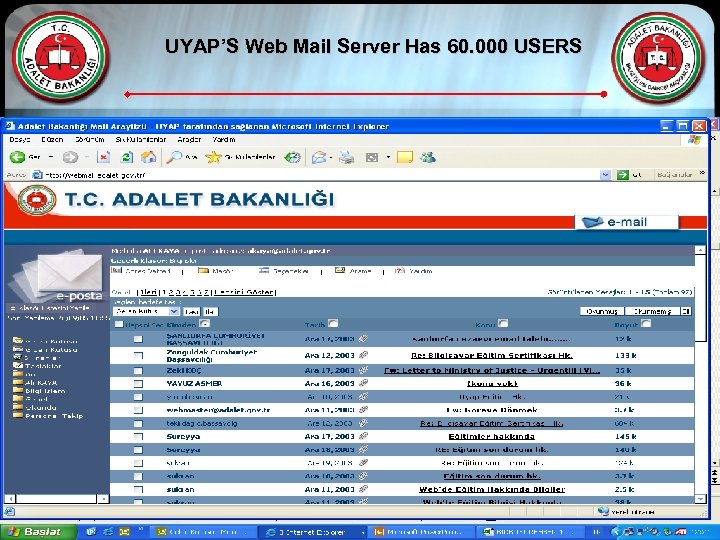Open the Mail icon dropdown arrow
This screenshot has width=720, height=540.
[x=331, y=158]
